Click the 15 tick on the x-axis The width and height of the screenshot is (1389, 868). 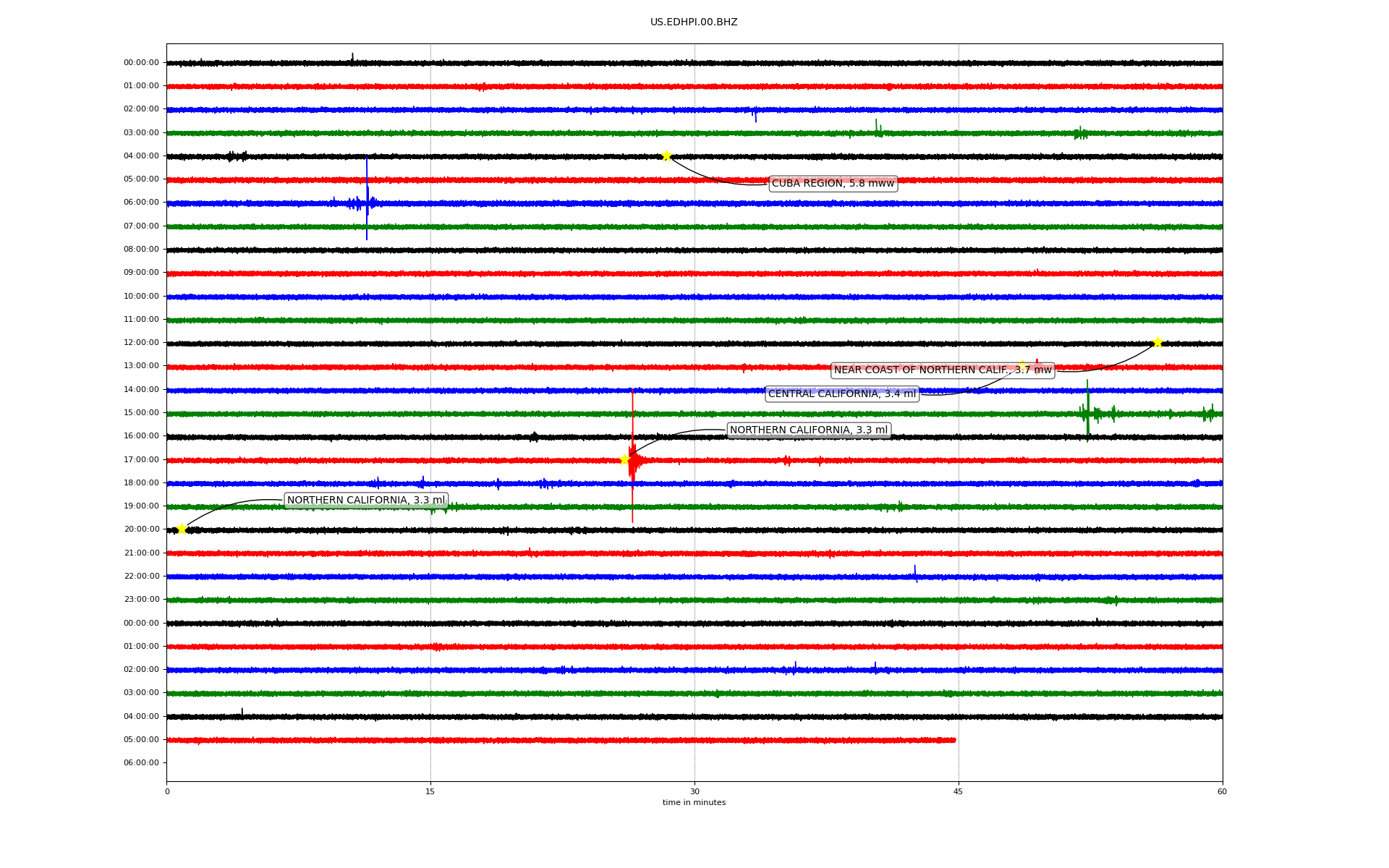(430, 791)
